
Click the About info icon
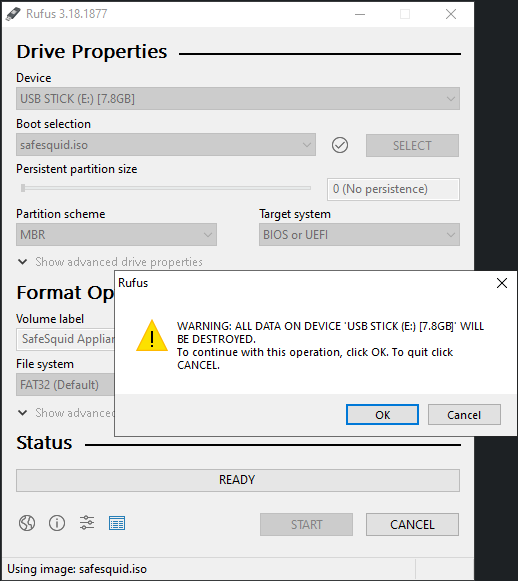click(57, 523)
